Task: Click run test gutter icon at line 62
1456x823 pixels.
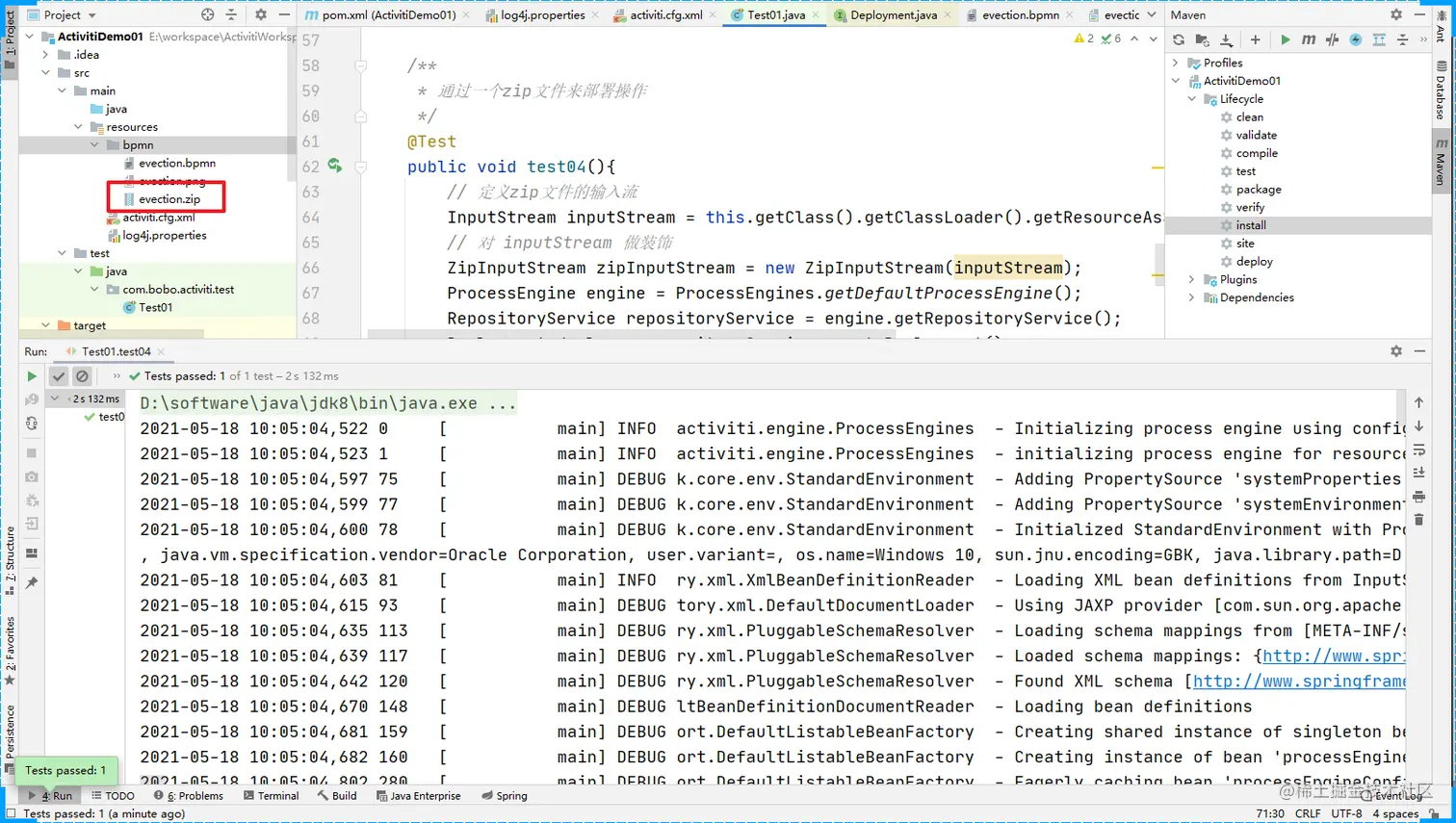Action: tap(335, 166)
